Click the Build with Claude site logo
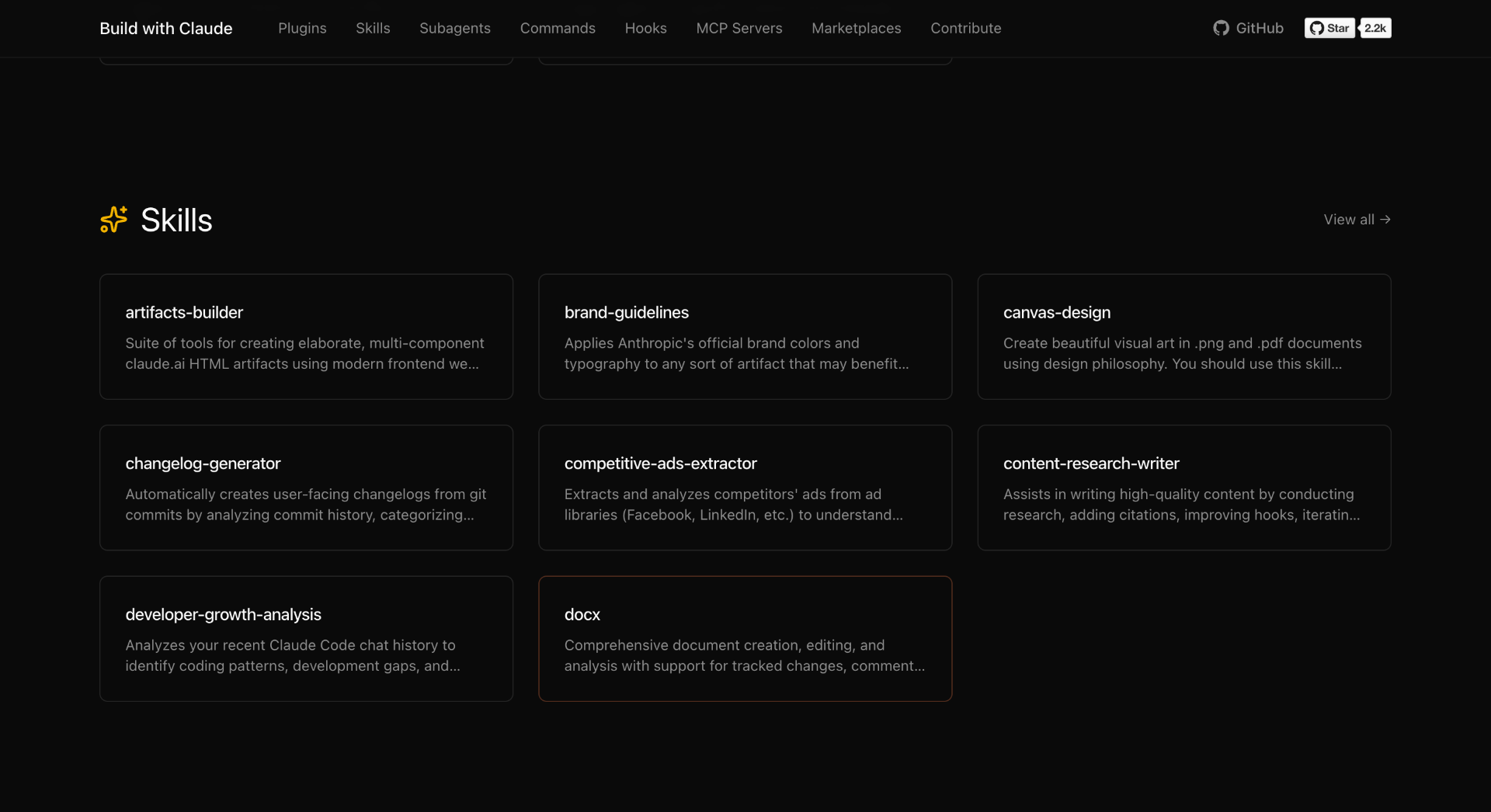The width and height of the screenshot is (1491, 812). (166, 28)
